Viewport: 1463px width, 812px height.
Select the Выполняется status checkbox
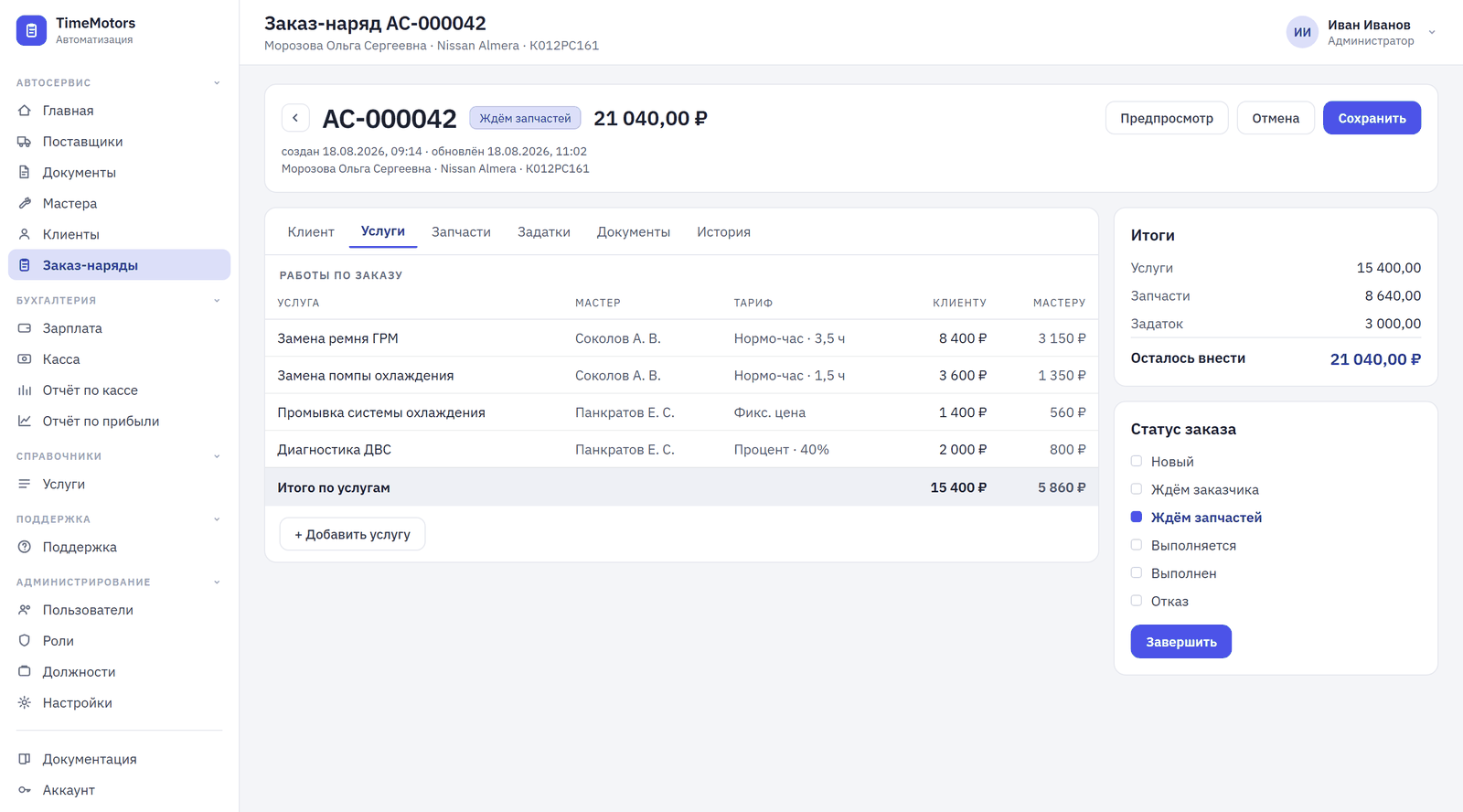point(1137,545)
